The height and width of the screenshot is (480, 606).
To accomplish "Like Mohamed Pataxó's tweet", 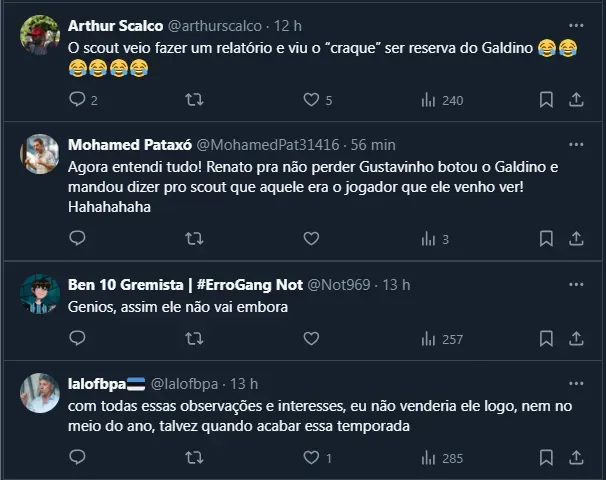I will click(311, 239).
